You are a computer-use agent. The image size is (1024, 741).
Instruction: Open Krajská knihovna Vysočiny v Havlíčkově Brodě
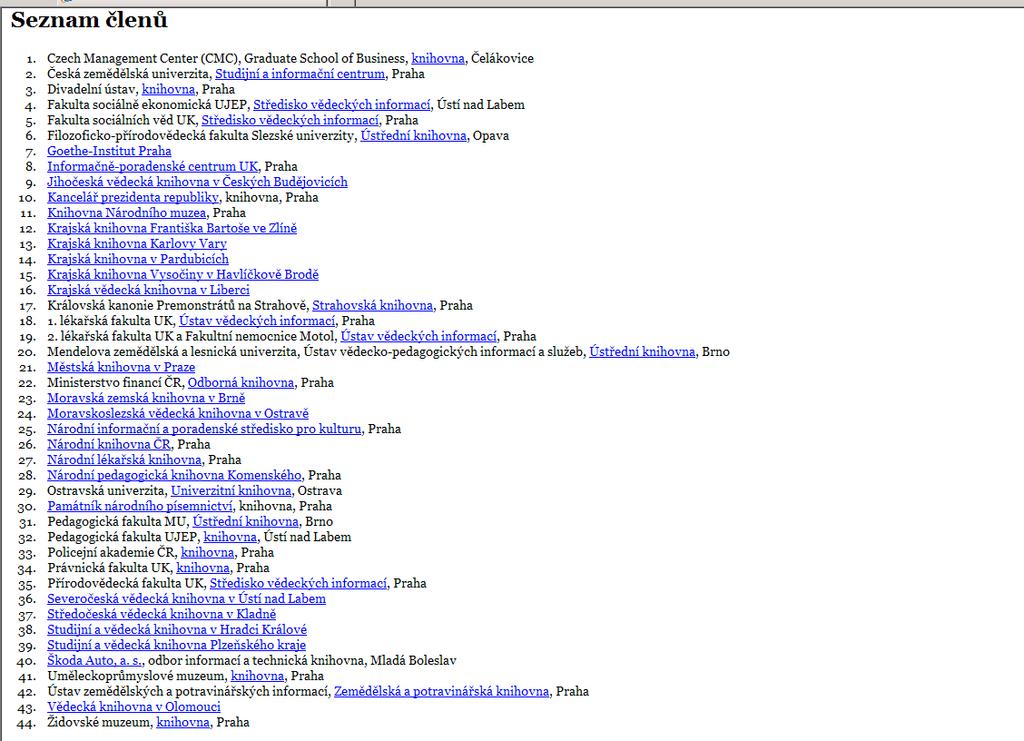(183, 275)
